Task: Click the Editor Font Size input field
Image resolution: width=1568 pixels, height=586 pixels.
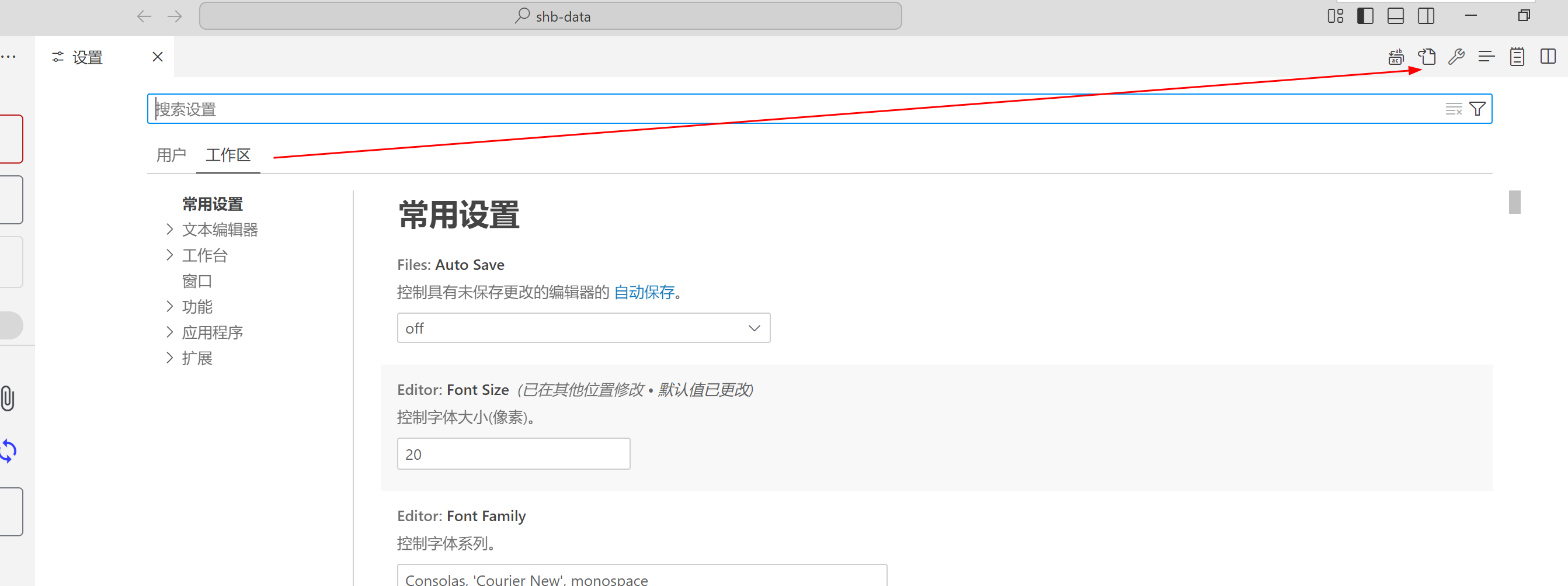Action: tap(513, 455)
